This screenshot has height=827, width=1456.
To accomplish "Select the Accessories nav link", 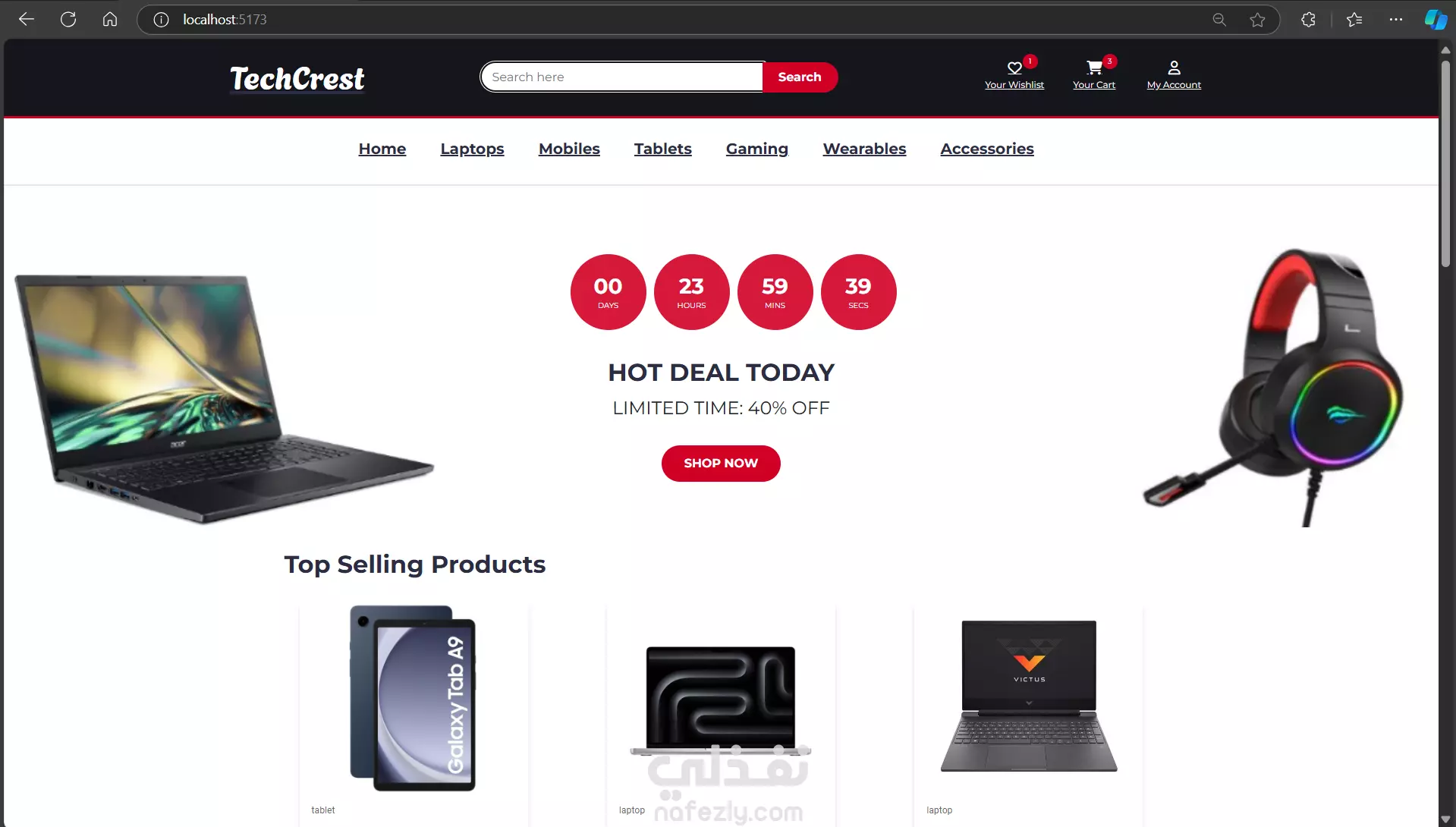I will pos(986,149).
